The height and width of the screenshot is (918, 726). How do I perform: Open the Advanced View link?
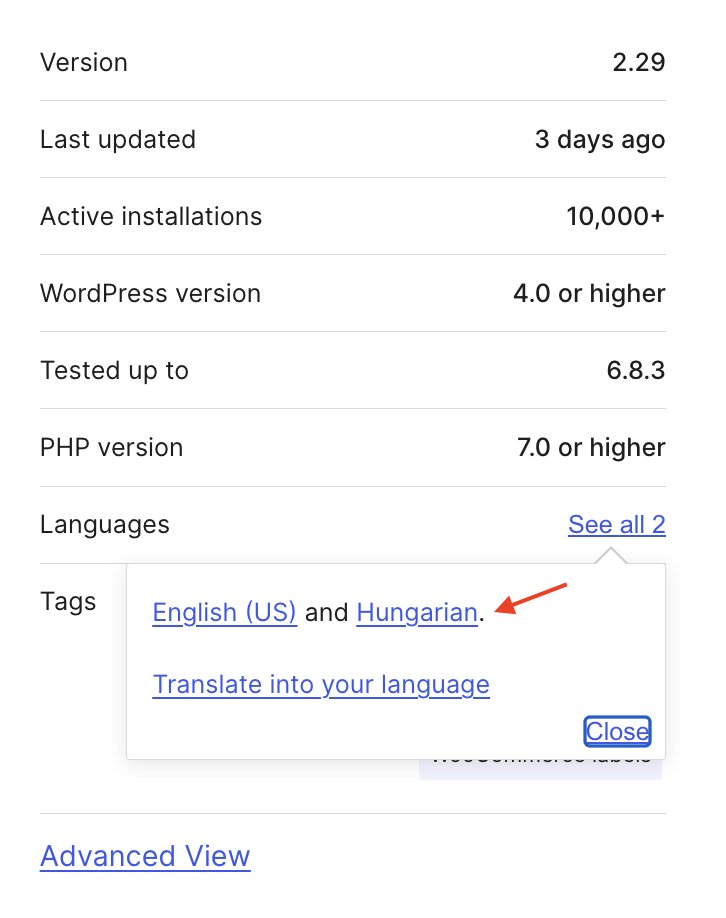click(x=145, y=856)
